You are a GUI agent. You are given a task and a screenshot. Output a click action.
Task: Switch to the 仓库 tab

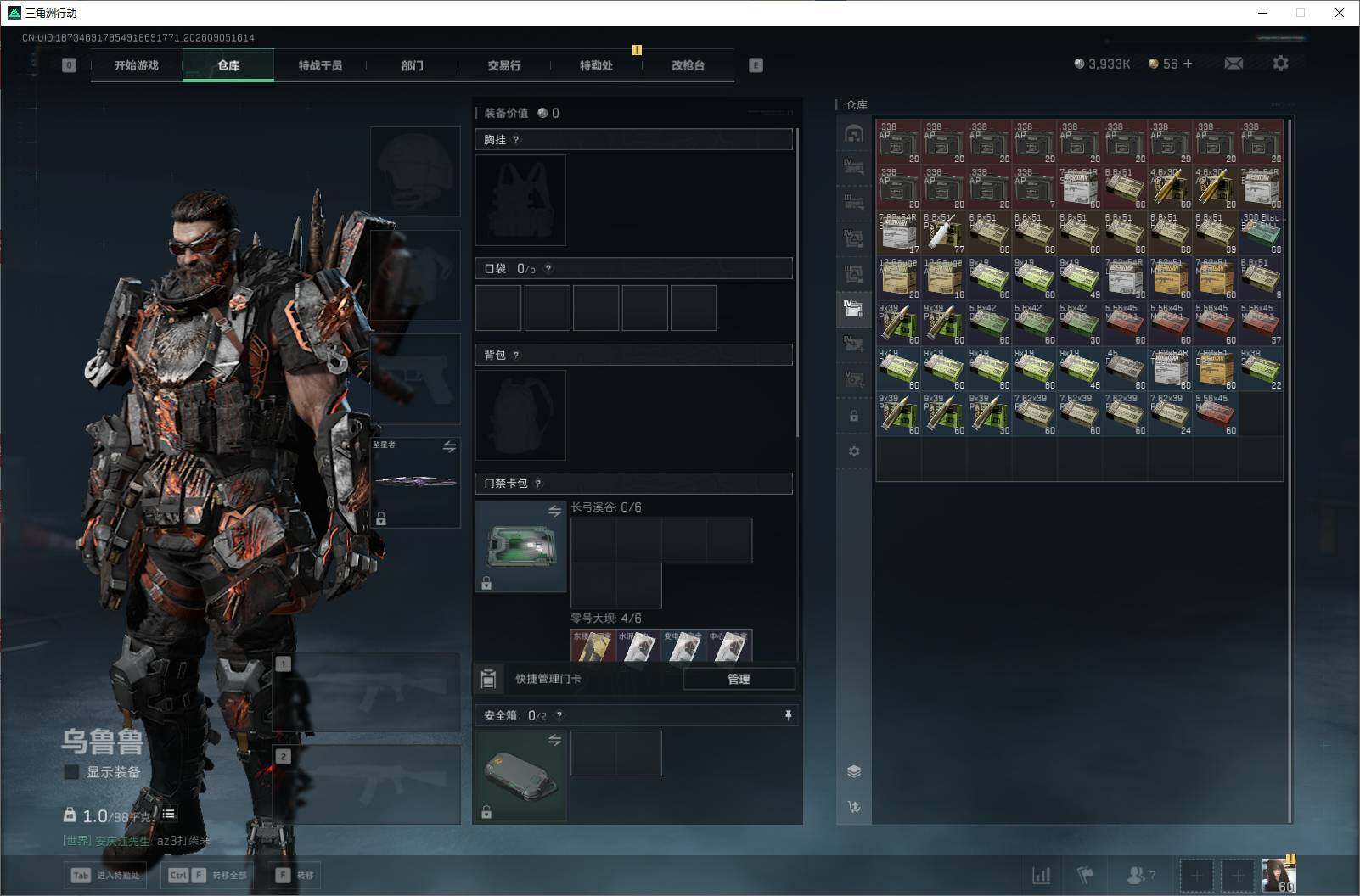(x=228, y=65)
